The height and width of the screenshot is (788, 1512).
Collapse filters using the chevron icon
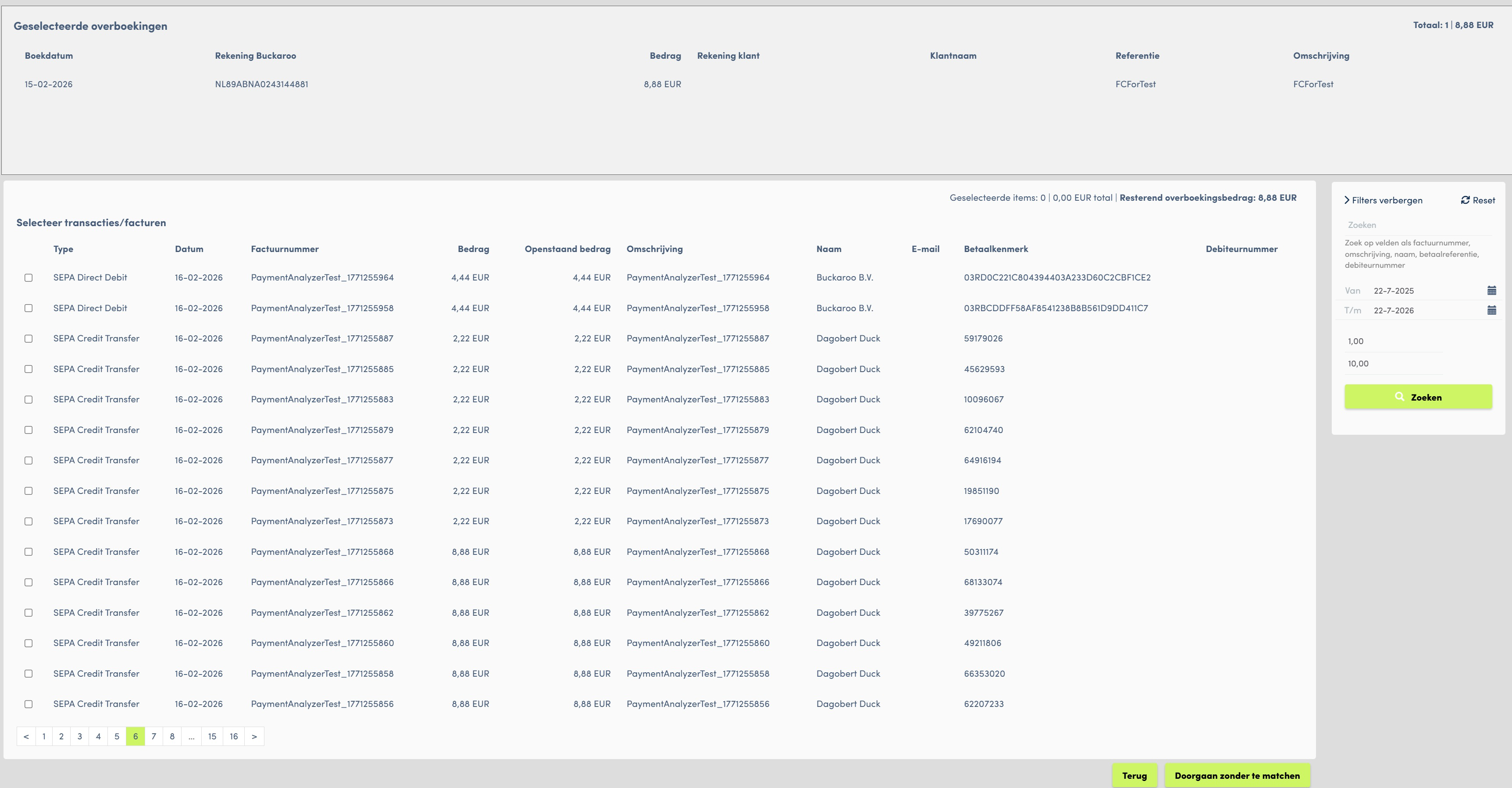click(1347, 200)
